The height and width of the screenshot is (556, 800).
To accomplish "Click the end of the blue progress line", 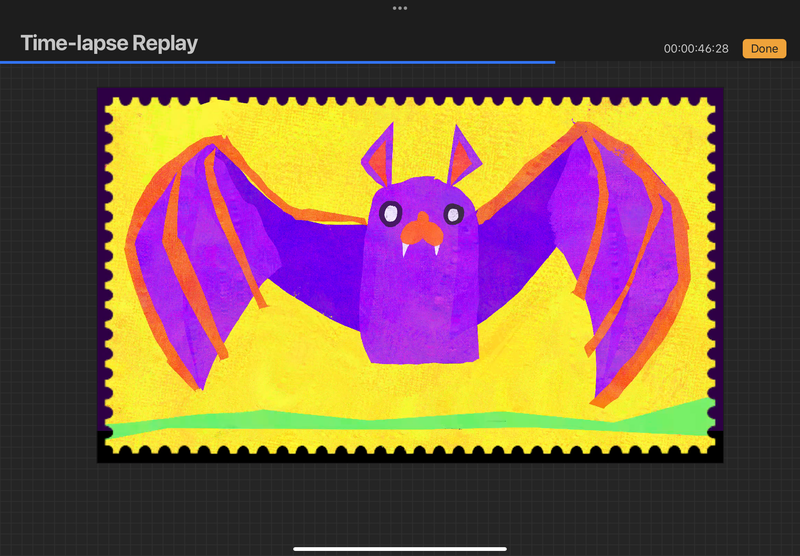I will 554,62.
